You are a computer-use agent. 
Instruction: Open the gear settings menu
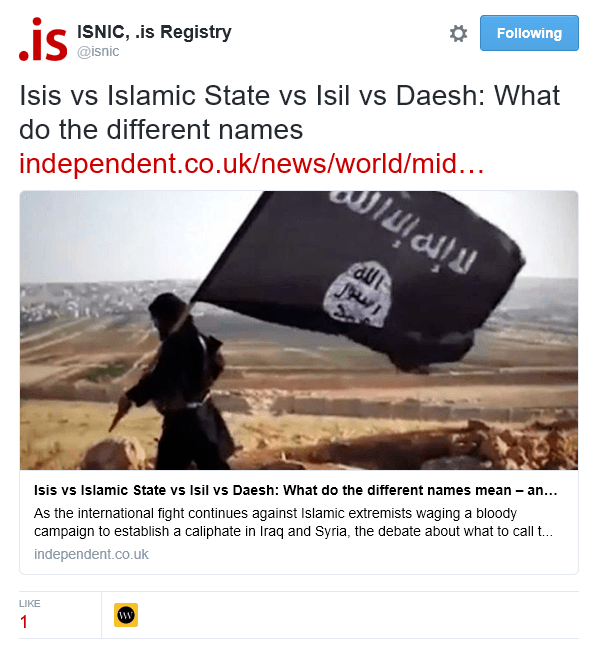coord(458,33)
